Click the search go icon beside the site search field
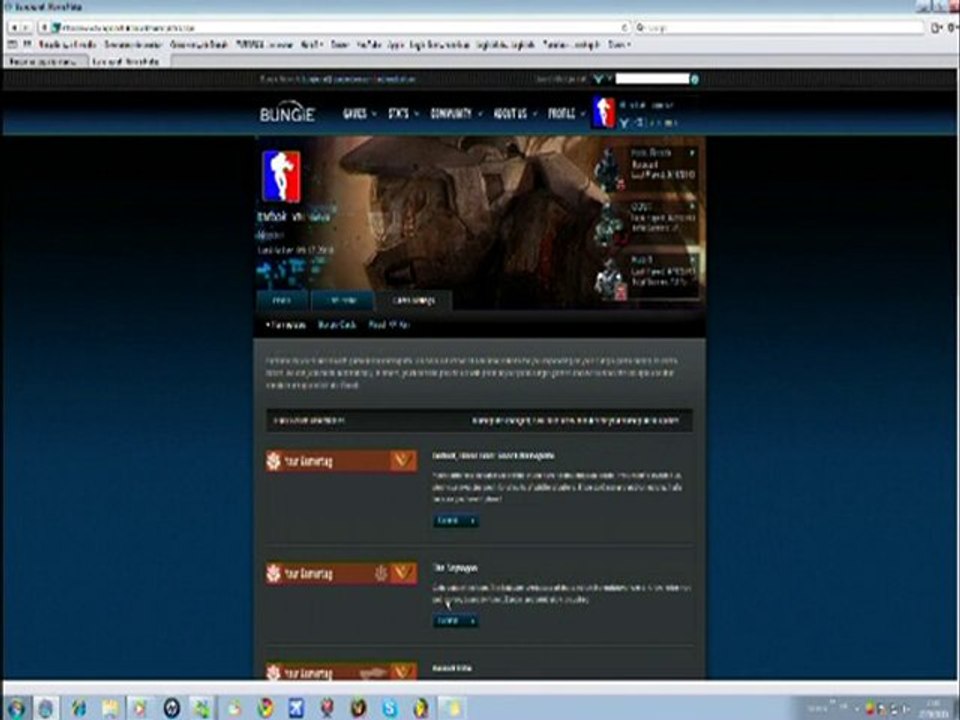This screenshot has width=960, height=720. click(x=694, y=79)
